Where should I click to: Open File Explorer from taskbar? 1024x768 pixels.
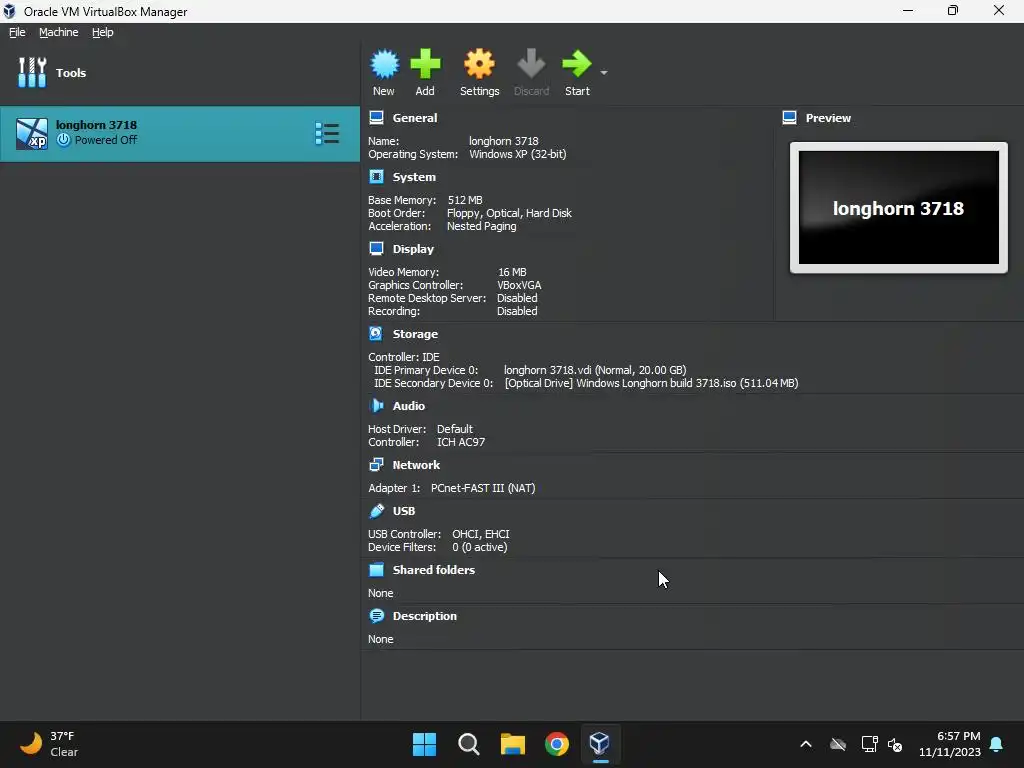point(513,744)
